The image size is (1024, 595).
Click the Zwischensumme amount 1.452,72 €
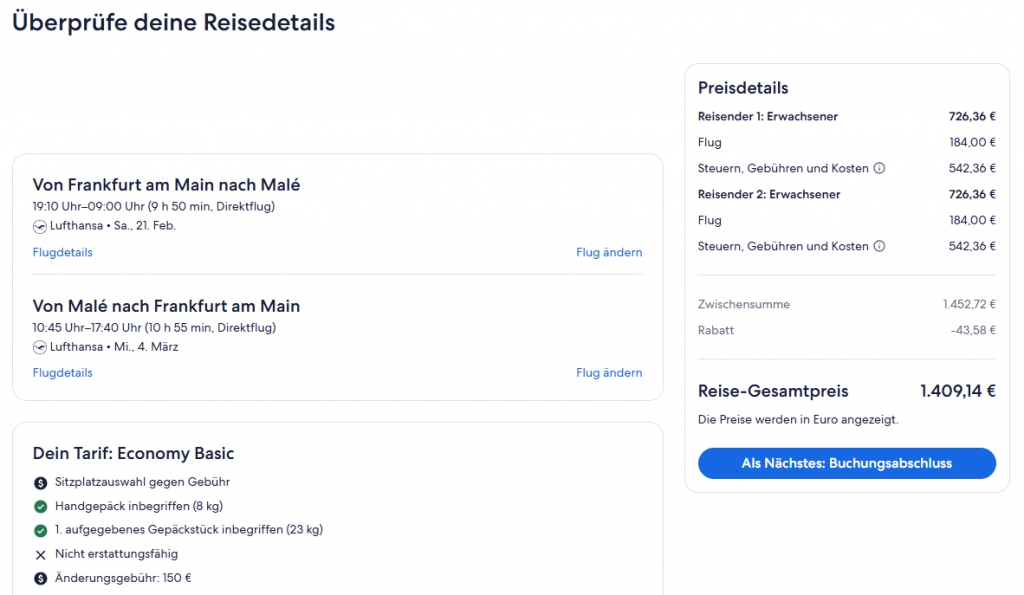(x=968, y=304)
